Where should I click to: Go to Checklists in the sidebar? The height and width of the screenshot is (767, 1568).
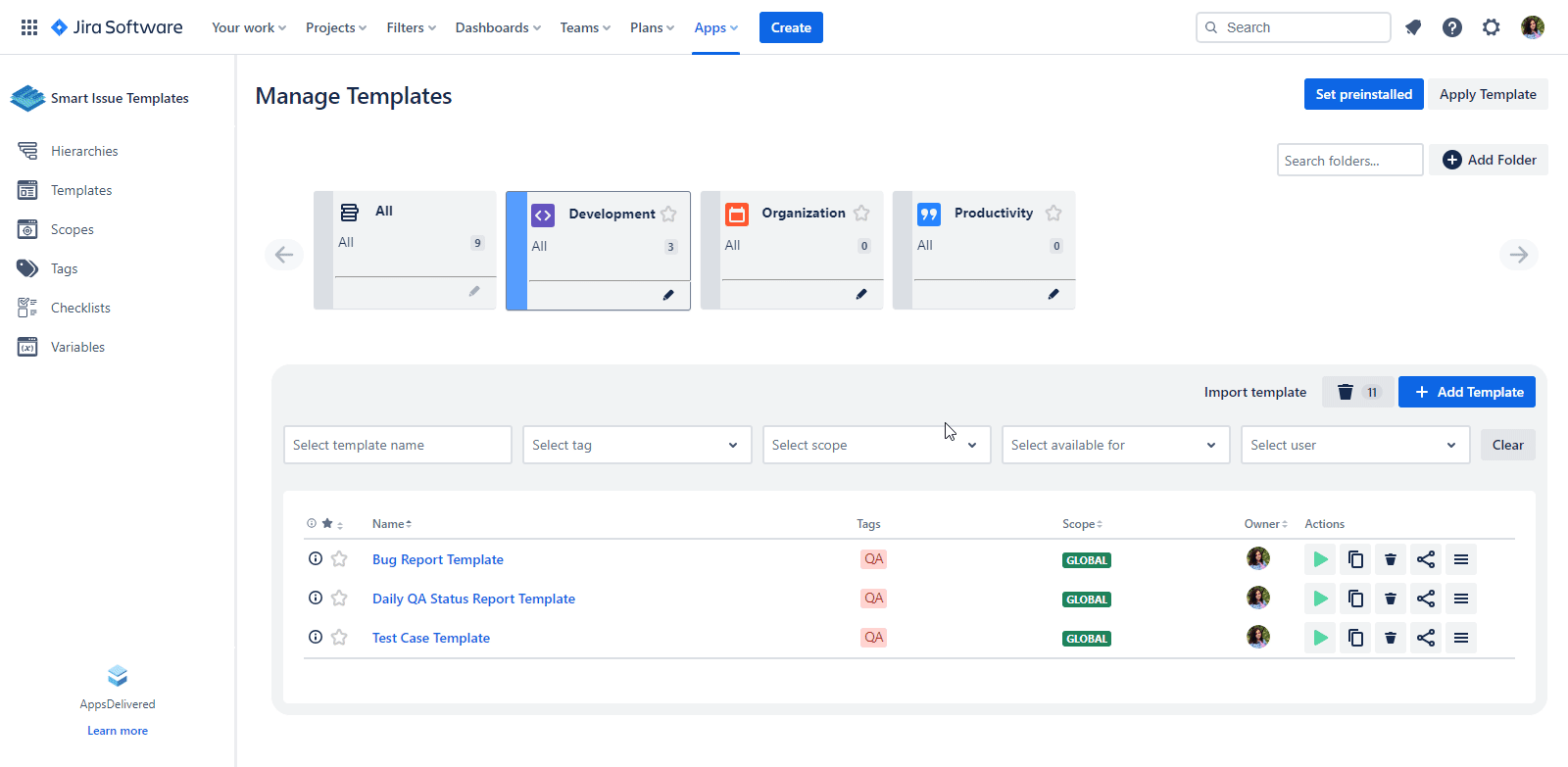80,308
